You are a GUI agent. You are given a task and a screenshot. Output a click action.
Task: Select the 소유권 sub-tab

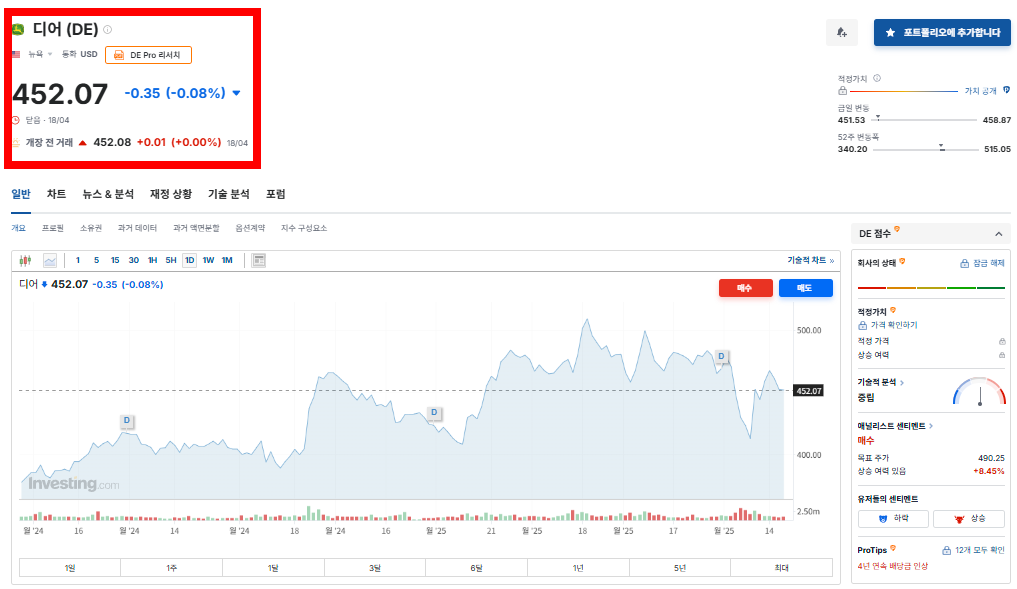click(x=91, y=228)
